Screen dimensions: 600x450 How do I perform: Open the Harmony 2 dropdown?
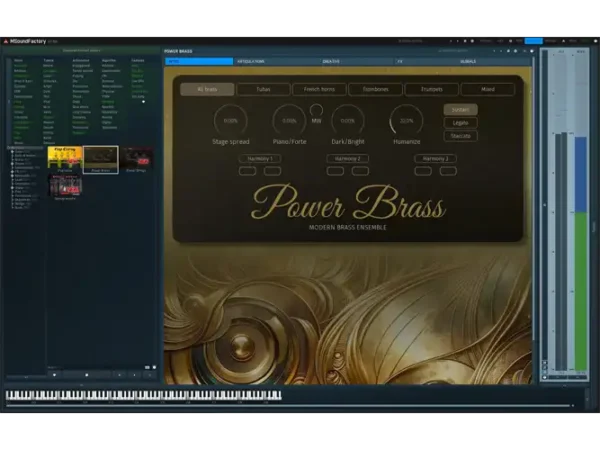tap(347, 158)
